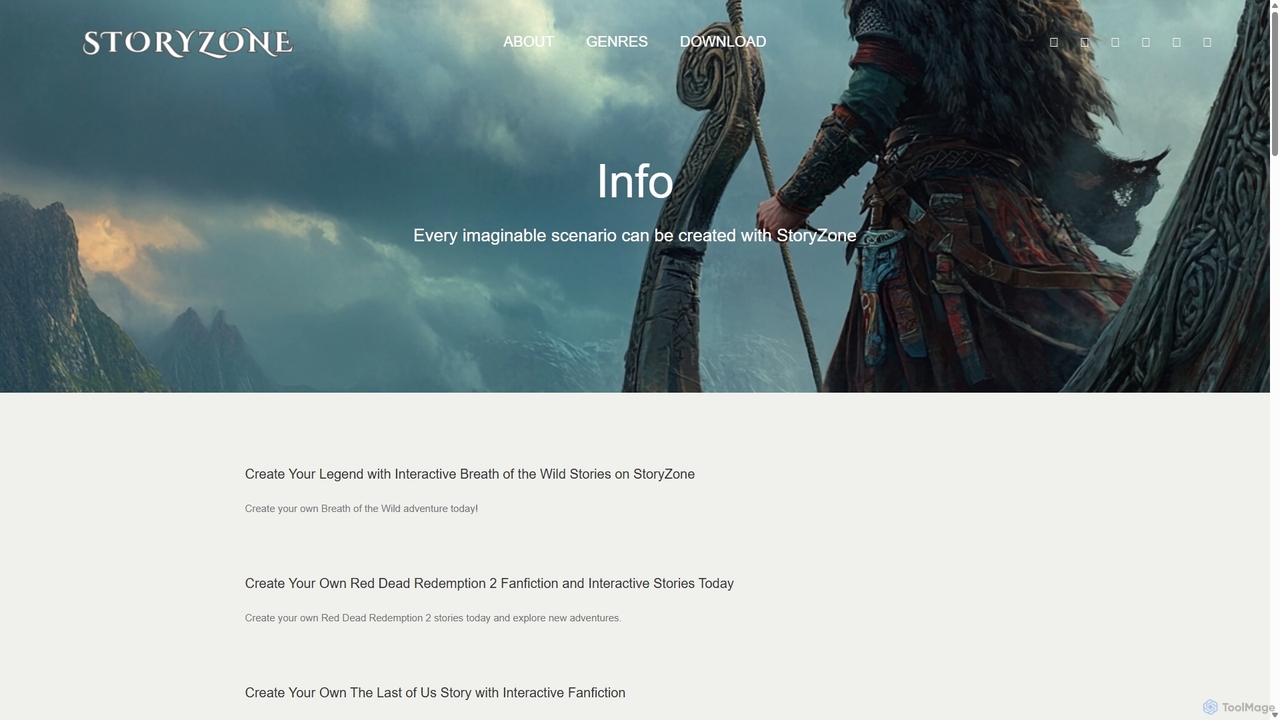Click the fourth social icon in the header row

(1146, 42)
